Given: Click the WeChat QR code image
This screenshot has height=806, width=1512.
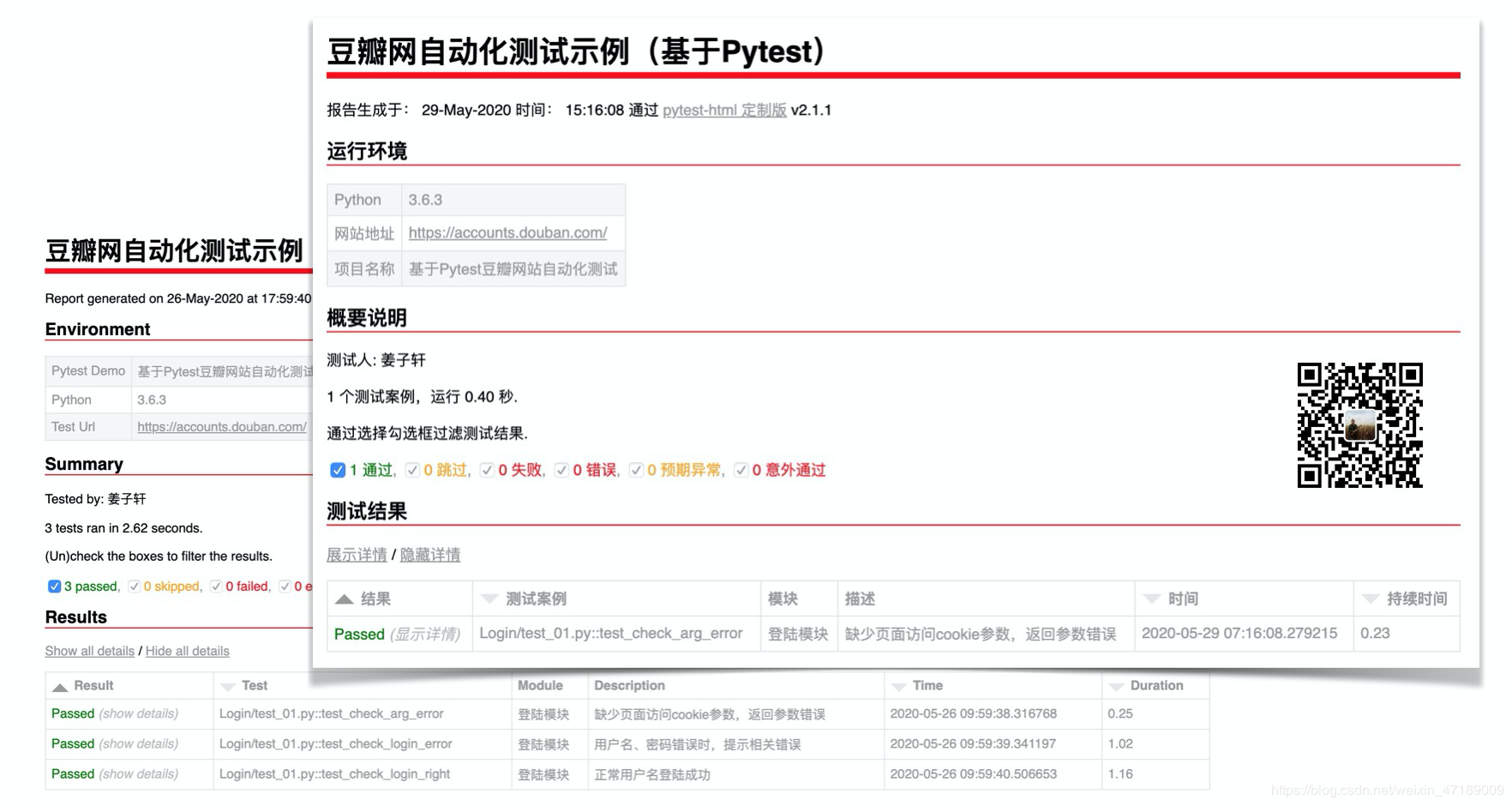Looking at the screenshot, I should [x=1359, y=426].
